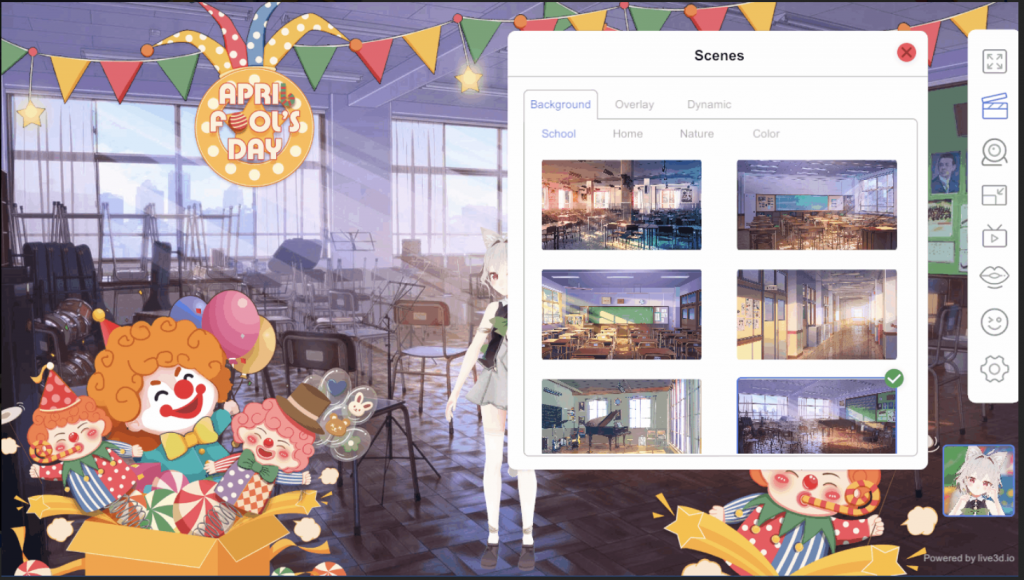Open webcam settings icon in sidebar
The image size is (1024, 580).
pyautogui.click(x=994, y=152)
